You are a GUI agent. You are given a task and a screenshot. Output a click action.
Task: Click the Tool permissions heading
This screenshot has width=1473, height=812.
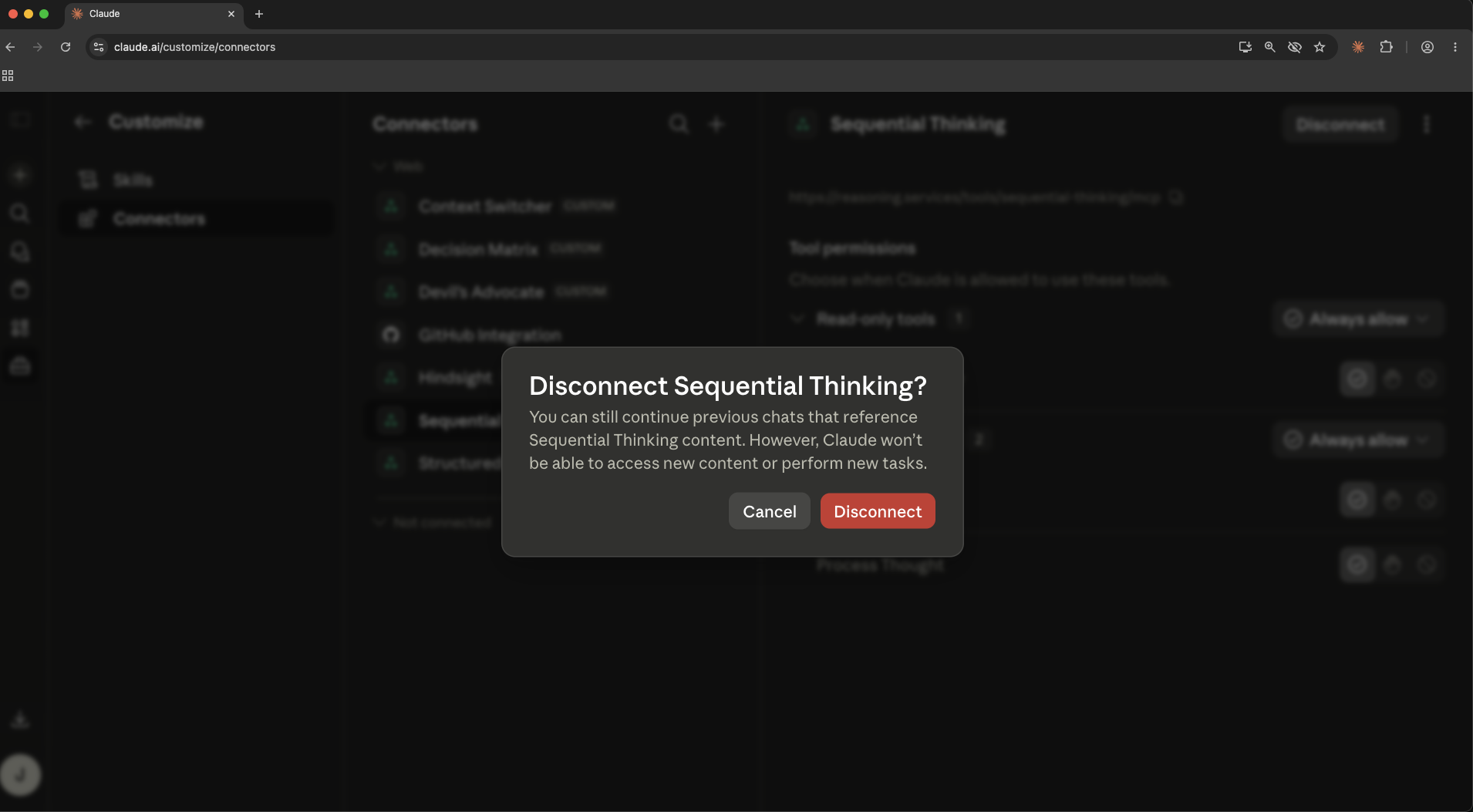852,248
